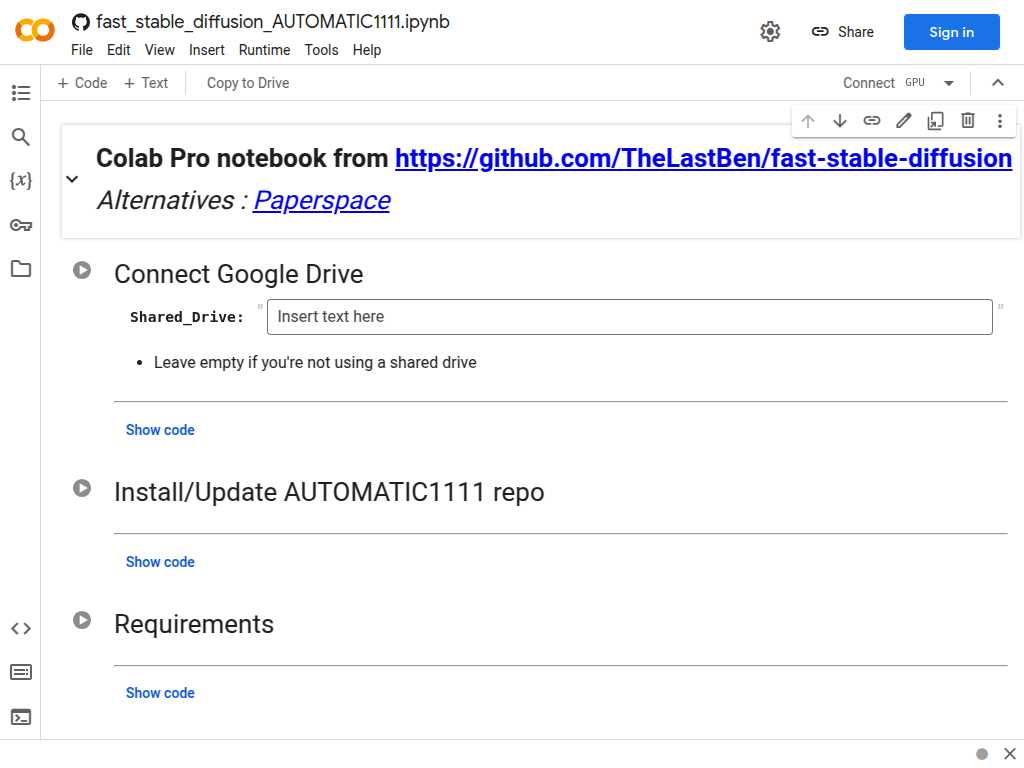Show code under Requirements
1024x768 pixels.
[160, 693]
